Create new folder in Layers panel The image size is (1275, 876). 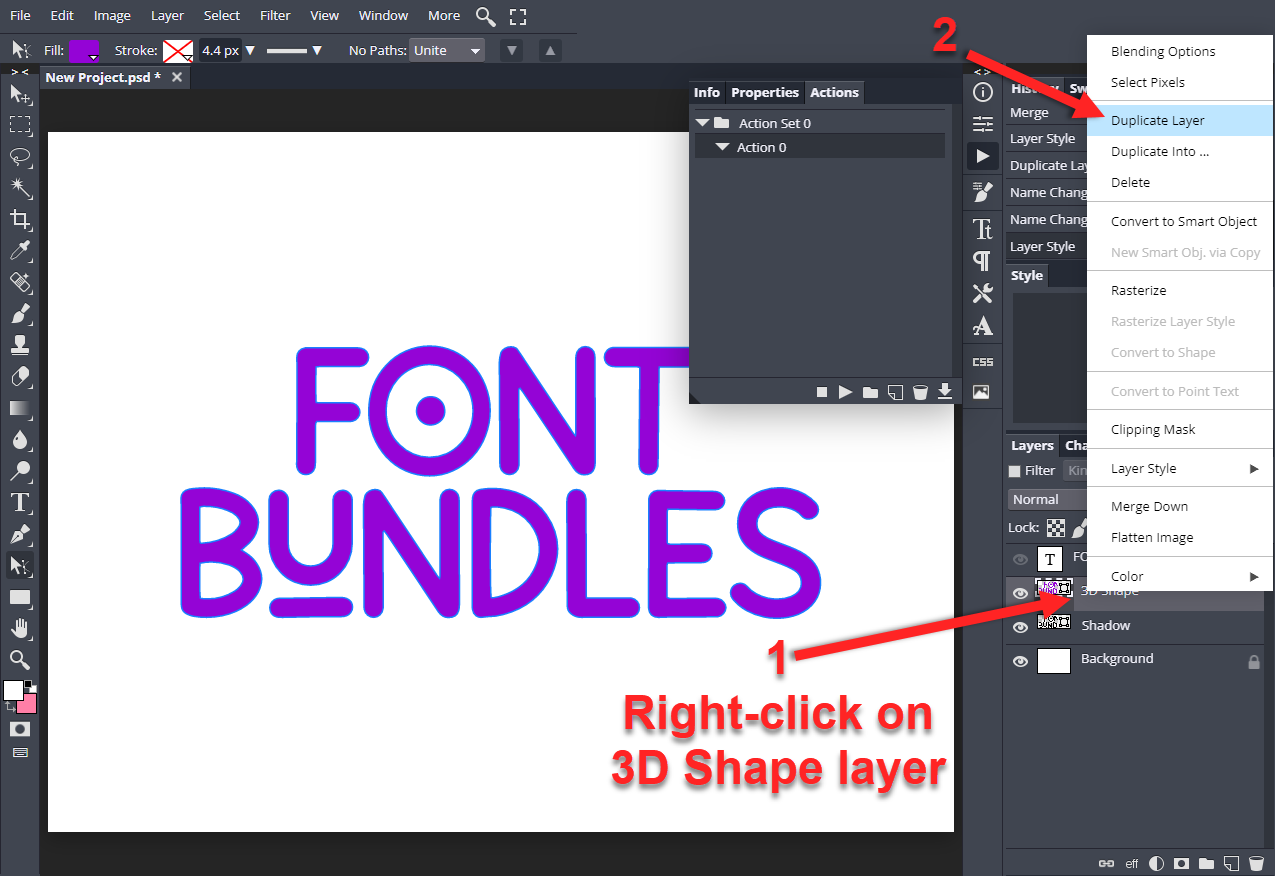pos(1207,863)
